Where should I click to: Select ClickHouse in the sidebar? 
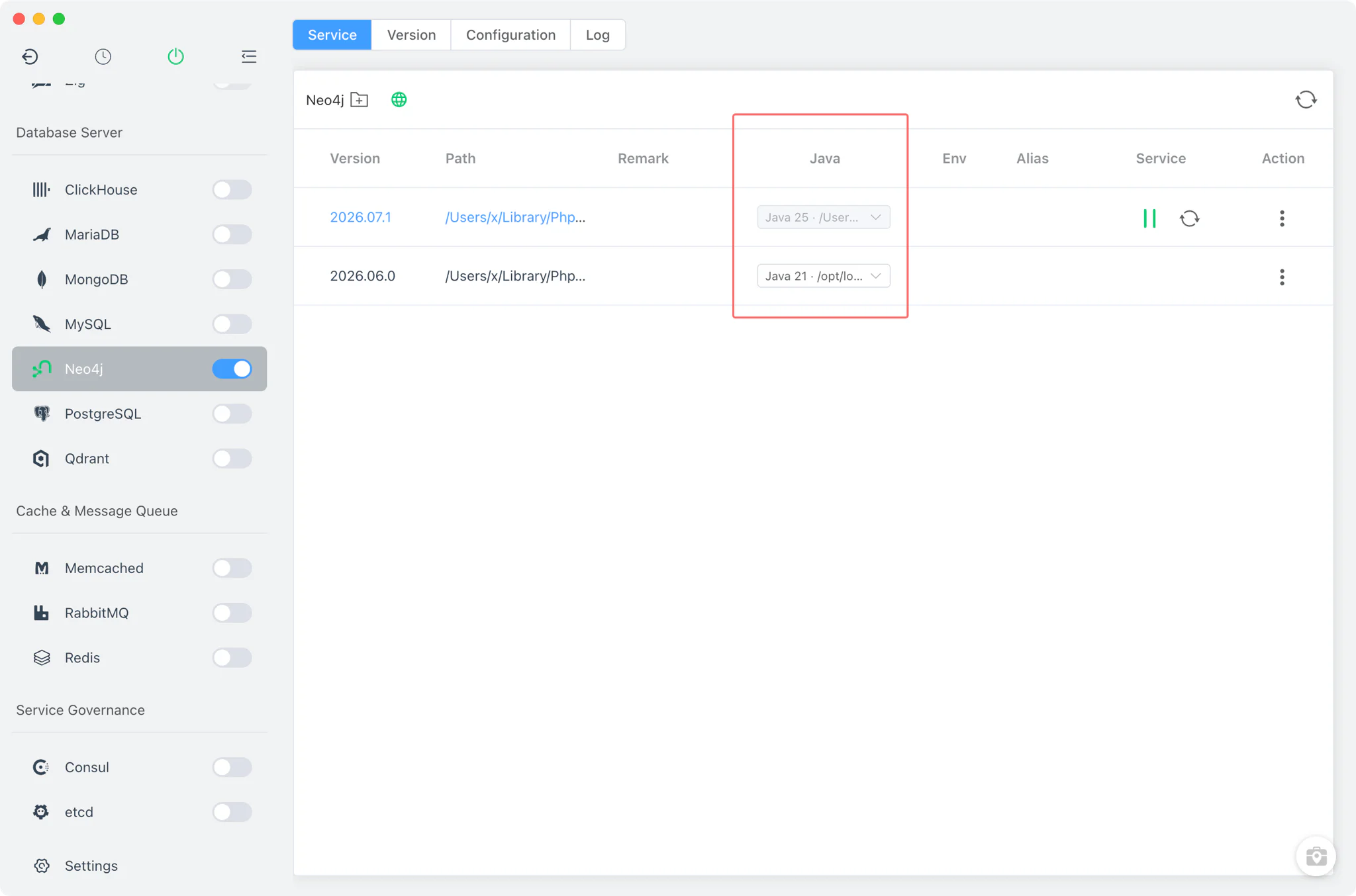click(139, 189)
